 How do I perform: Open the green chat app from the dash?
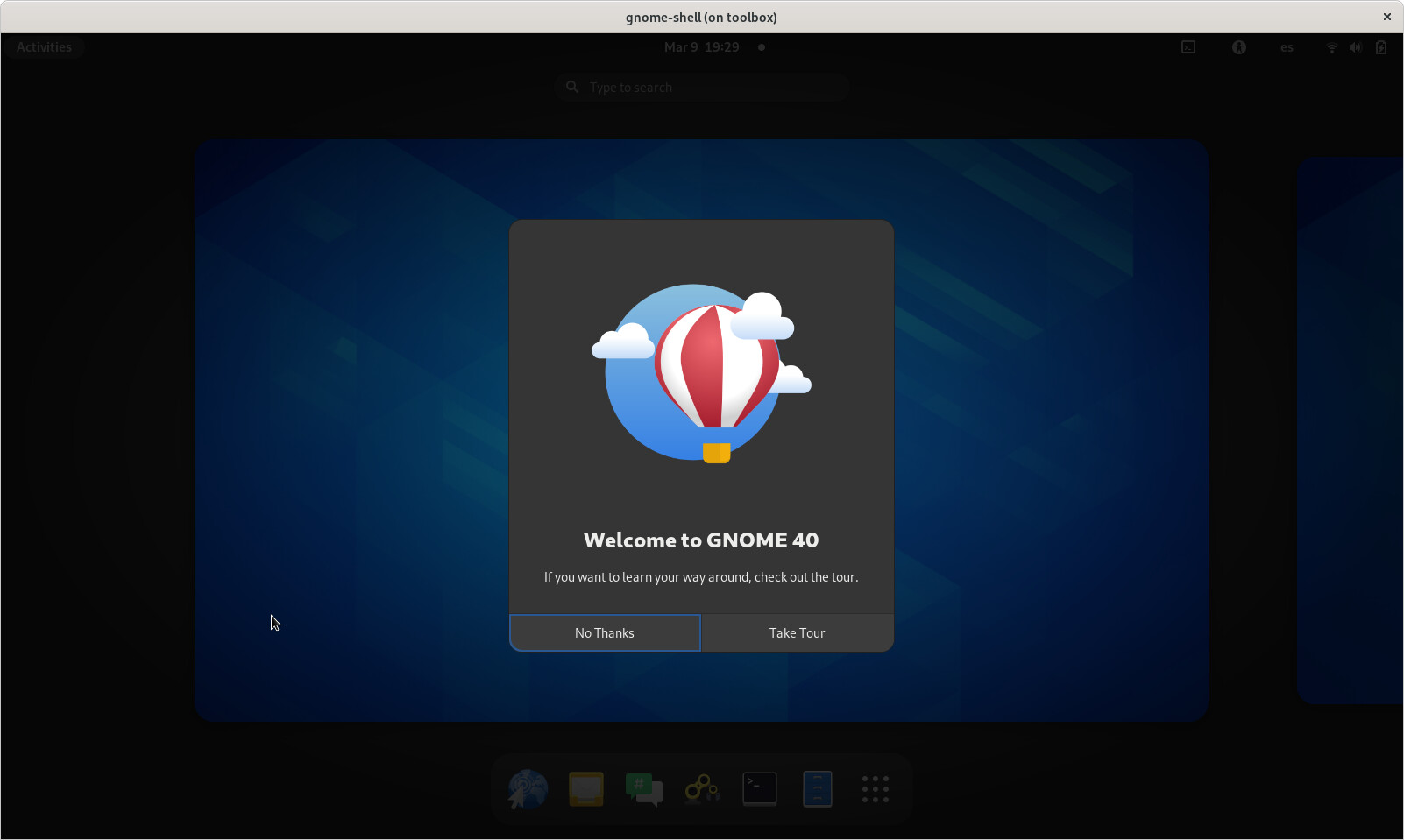point(643,788)
